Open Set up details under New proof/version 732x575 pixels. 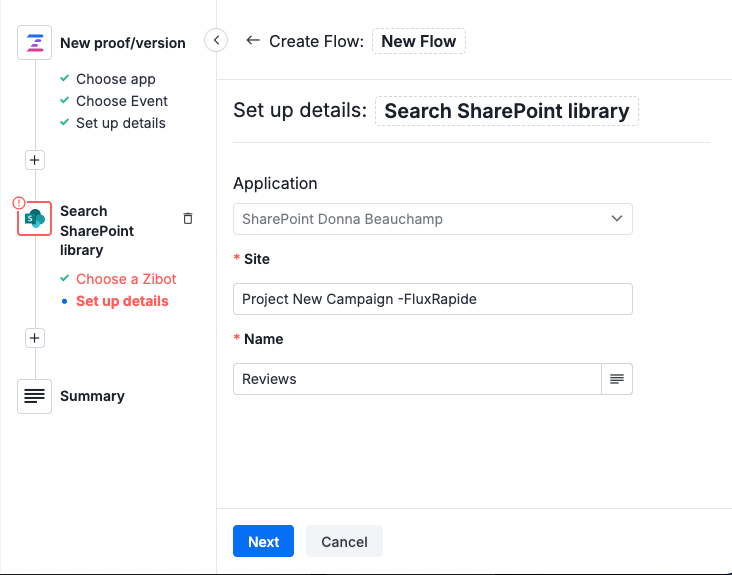pyautogui.click(x=120, y=123)
